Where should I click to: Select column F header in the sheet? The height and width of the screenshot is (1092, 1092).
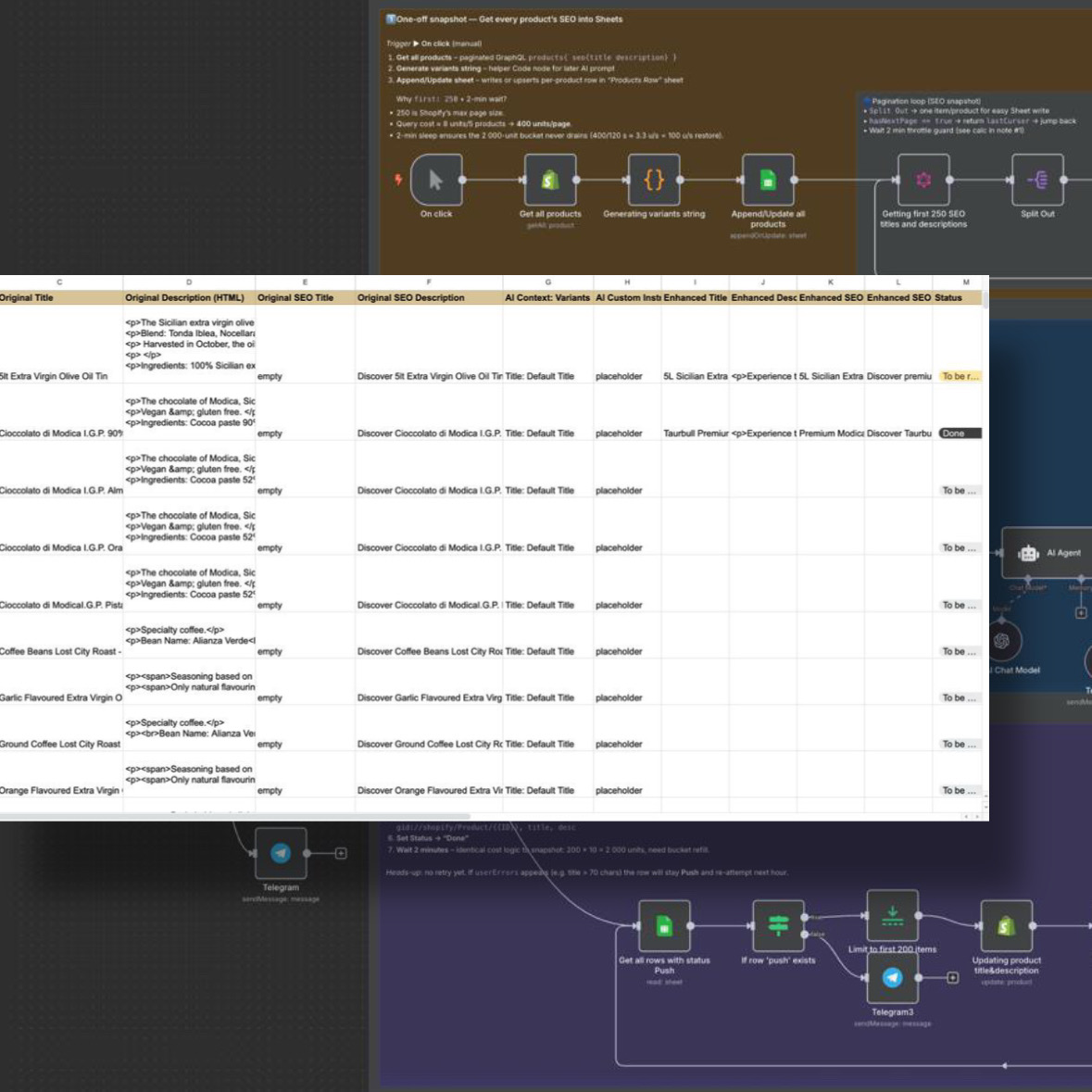click(429, 282)
